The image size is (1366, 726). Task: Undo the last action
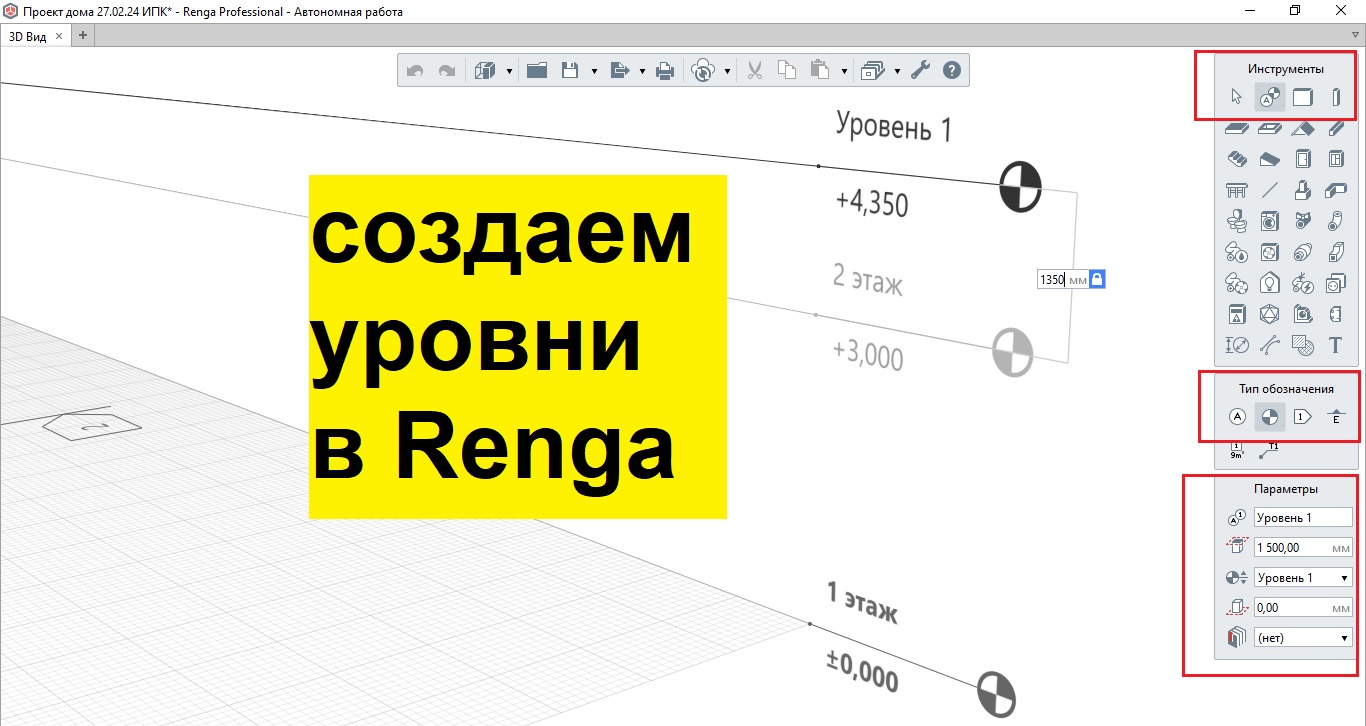pyautogui.click(x=415, y=71)
